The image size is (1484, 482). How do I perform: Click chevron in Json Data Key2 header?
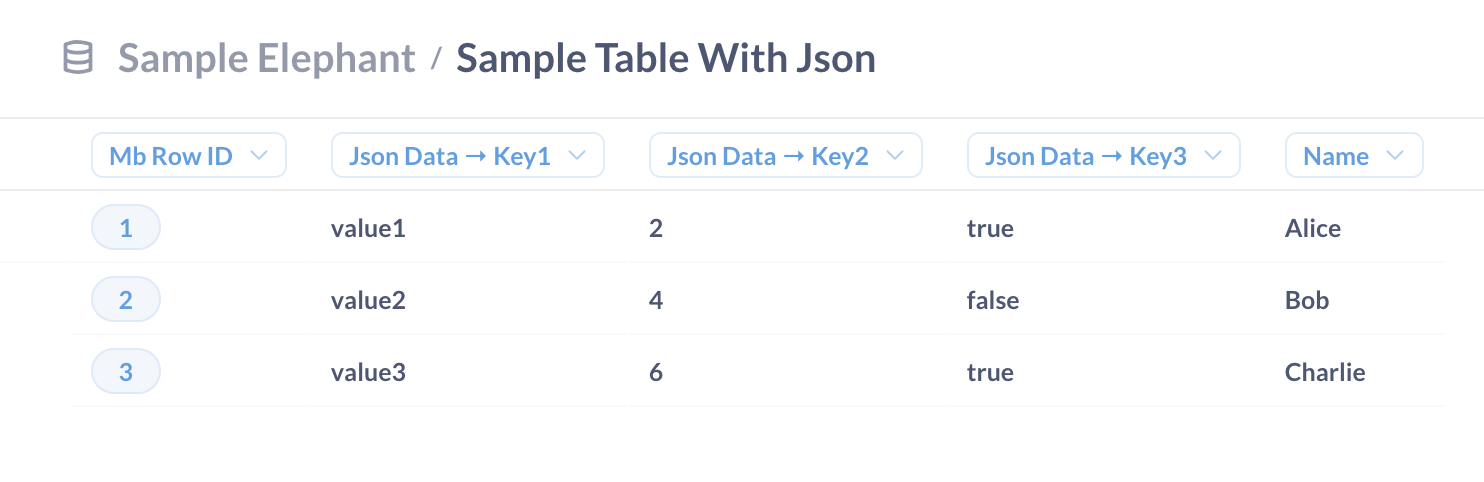click(895, 156)
